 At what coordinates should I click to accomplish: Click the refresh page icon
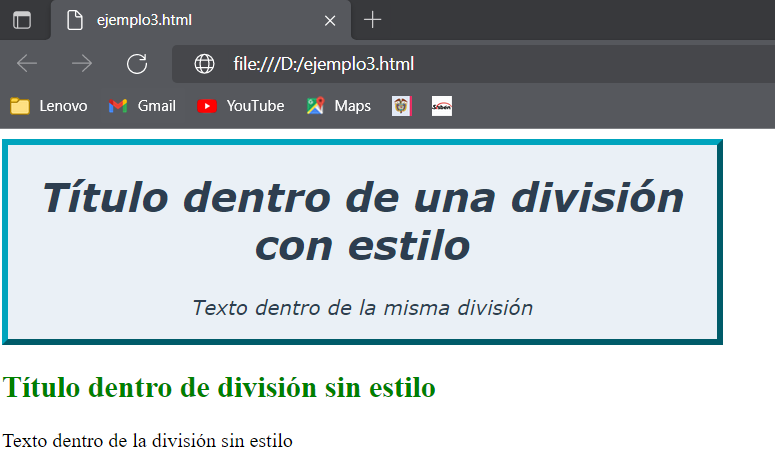pyautogui.click(x=137, y=64)
